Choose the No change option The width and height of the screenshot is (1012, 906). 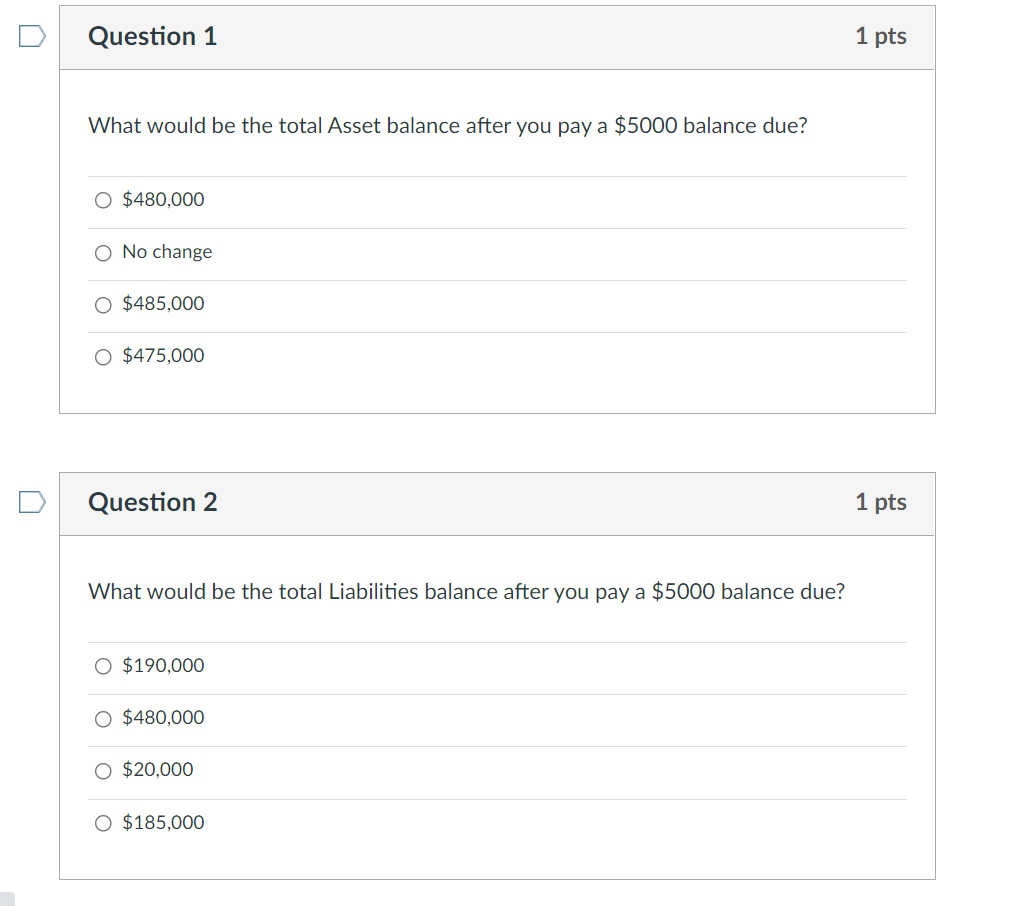point(103,252)
